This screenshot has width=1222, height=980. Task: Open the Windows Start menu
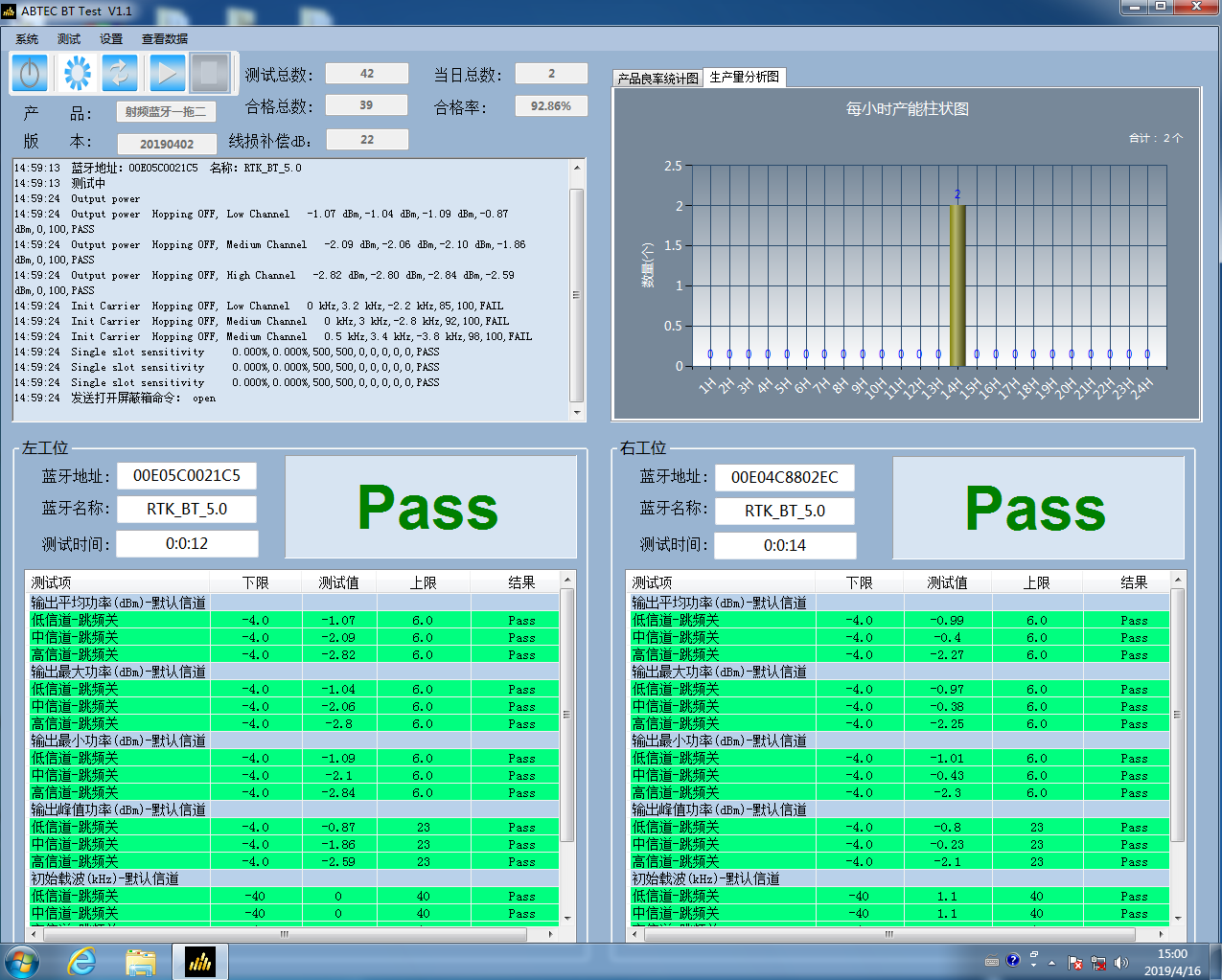pyautogui.click(x=23, y=961)
